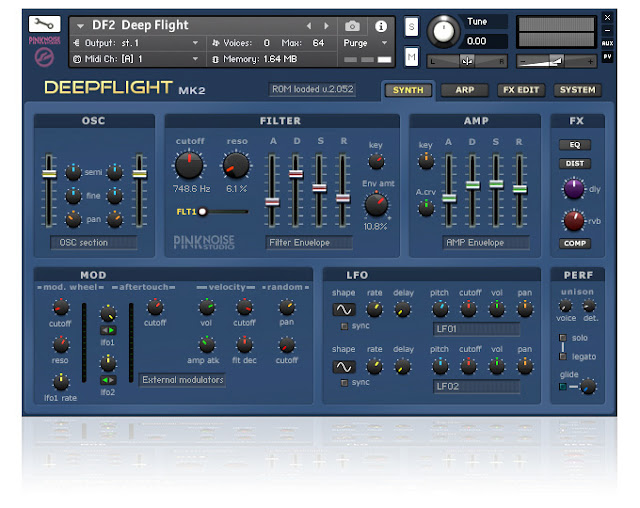Click the filter cutoff knob

[189, 165]
